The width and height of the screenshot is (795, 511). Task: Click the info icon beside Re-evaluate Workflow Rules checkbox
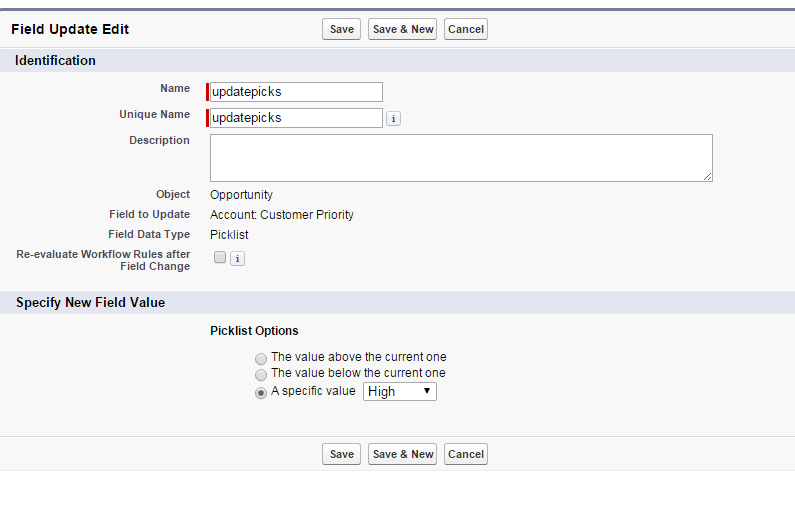pos(237,259)
